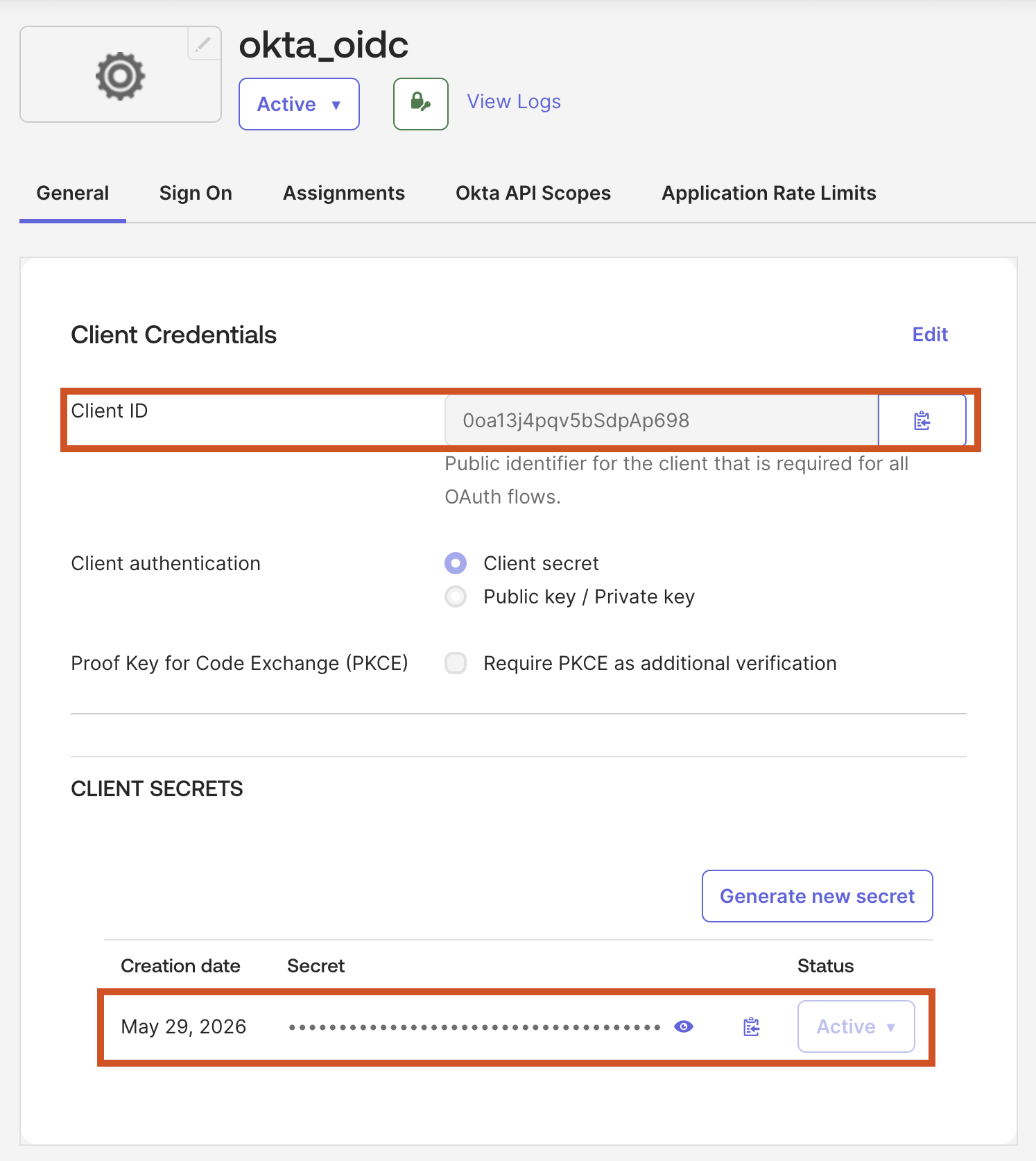The image size is (1036, 1161).
Task: Click the Client ID value field
Action: [662, 420]
